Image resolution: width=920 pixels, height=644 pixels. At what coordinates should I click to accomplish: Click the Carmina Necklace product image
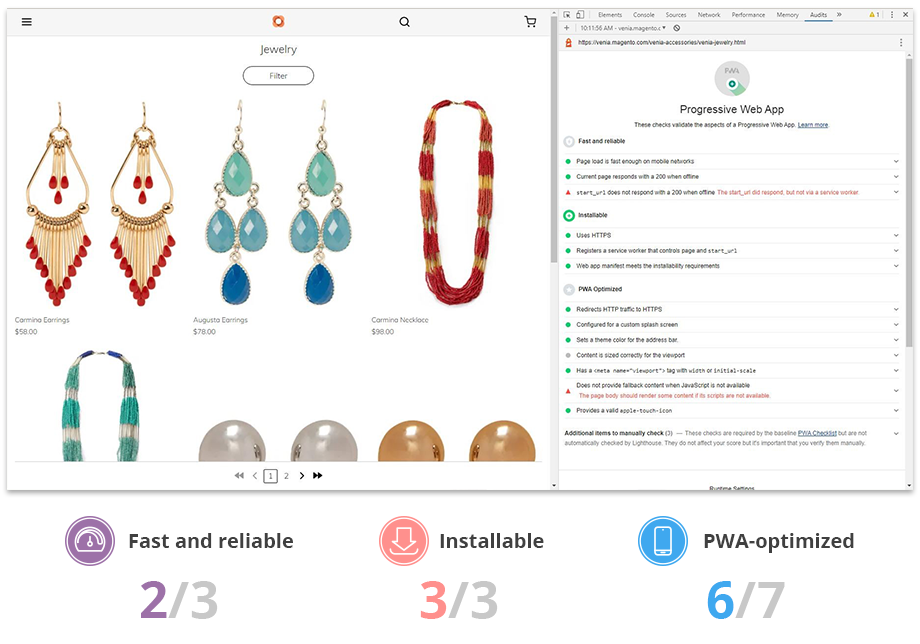[456, 202]
